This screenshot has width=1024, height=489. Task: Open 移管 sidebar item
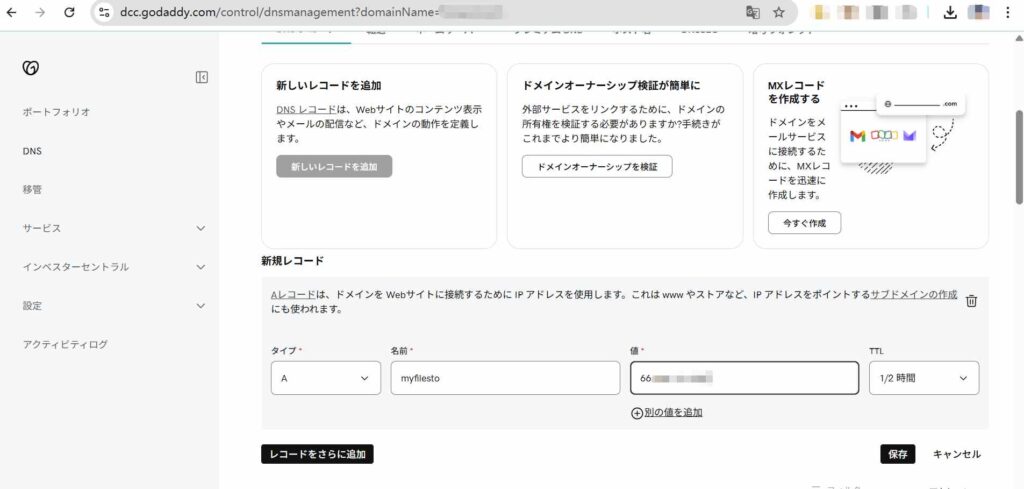[x=32, y=189]
